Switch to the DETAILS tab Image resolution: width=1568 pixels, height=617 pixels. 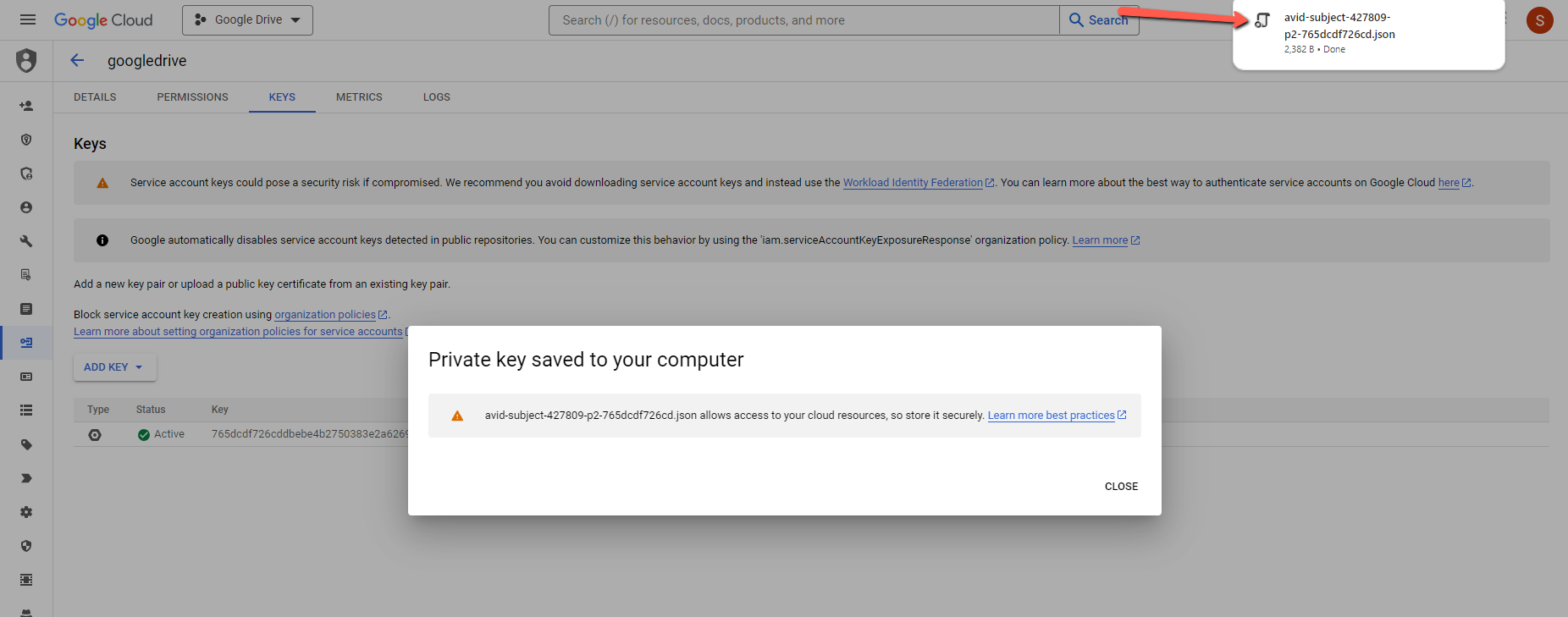click(95, 97)
